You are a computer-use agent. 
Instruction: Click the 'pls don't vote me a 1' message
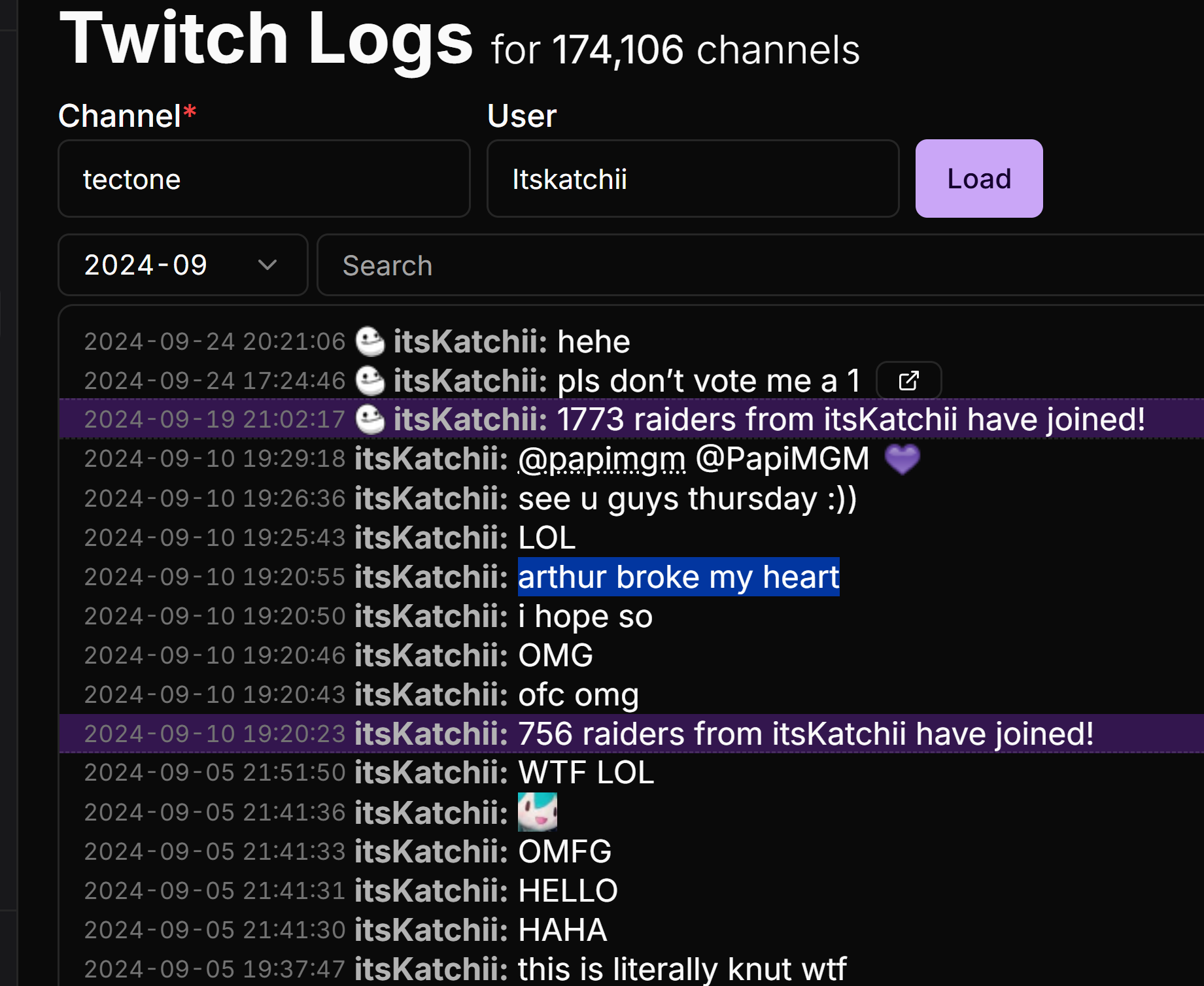coord(709,381)
